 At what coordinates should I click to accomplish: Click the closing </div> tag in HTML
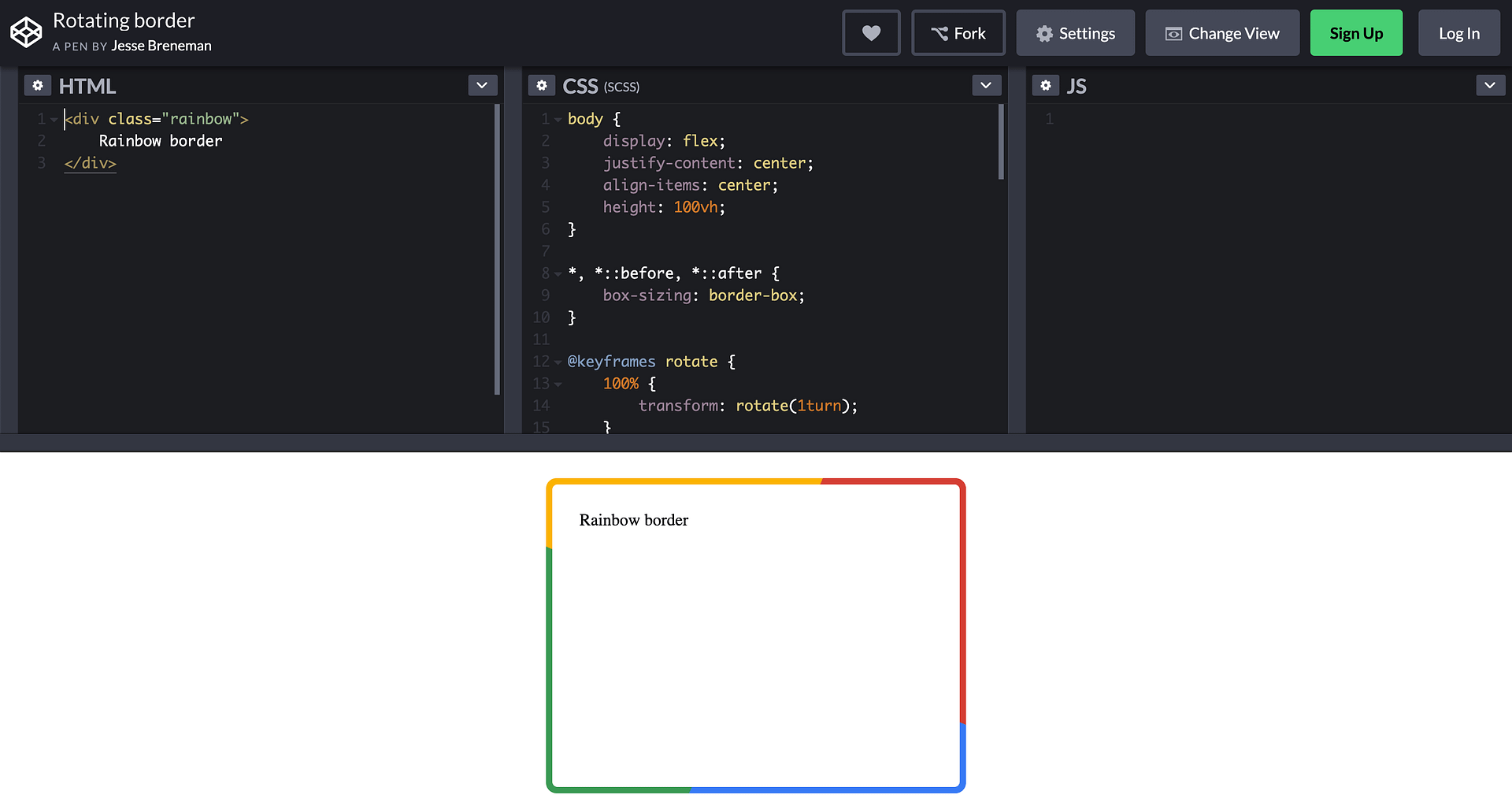[x=91, y=163]
